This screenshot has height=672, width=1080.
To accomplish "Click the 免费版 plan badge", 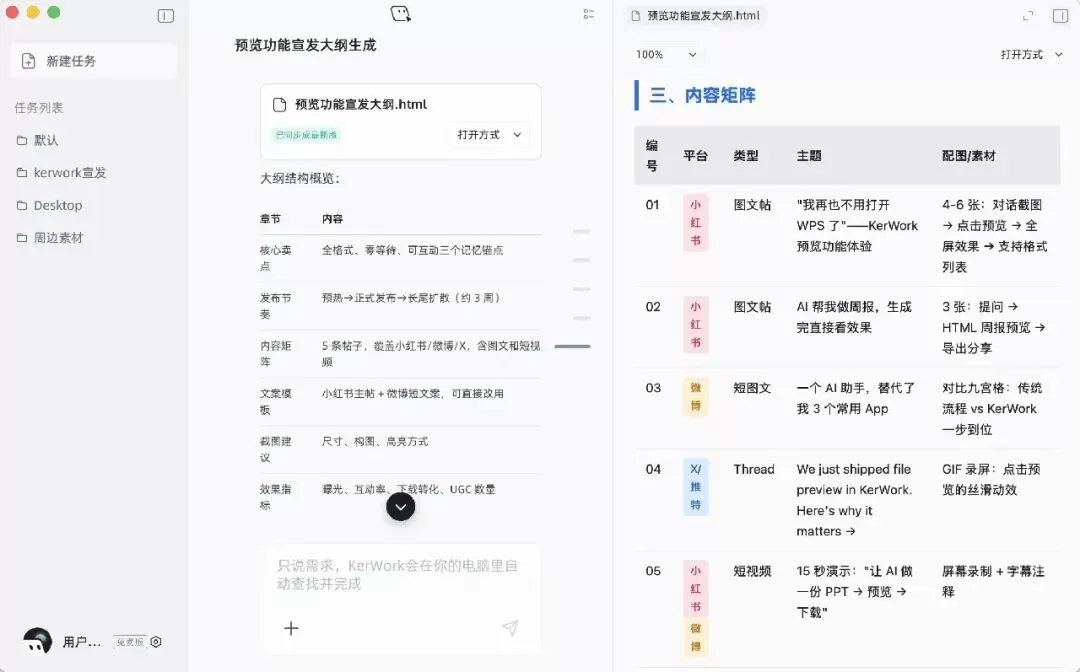I will 130,642.
